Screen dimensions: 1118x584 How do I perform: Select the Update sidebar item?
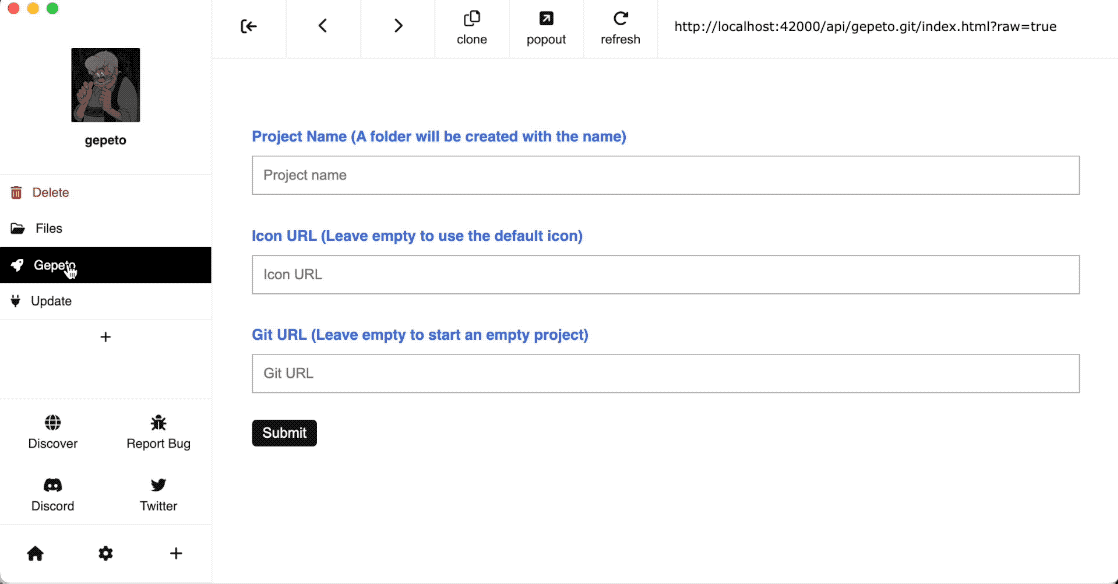(50, 301)
